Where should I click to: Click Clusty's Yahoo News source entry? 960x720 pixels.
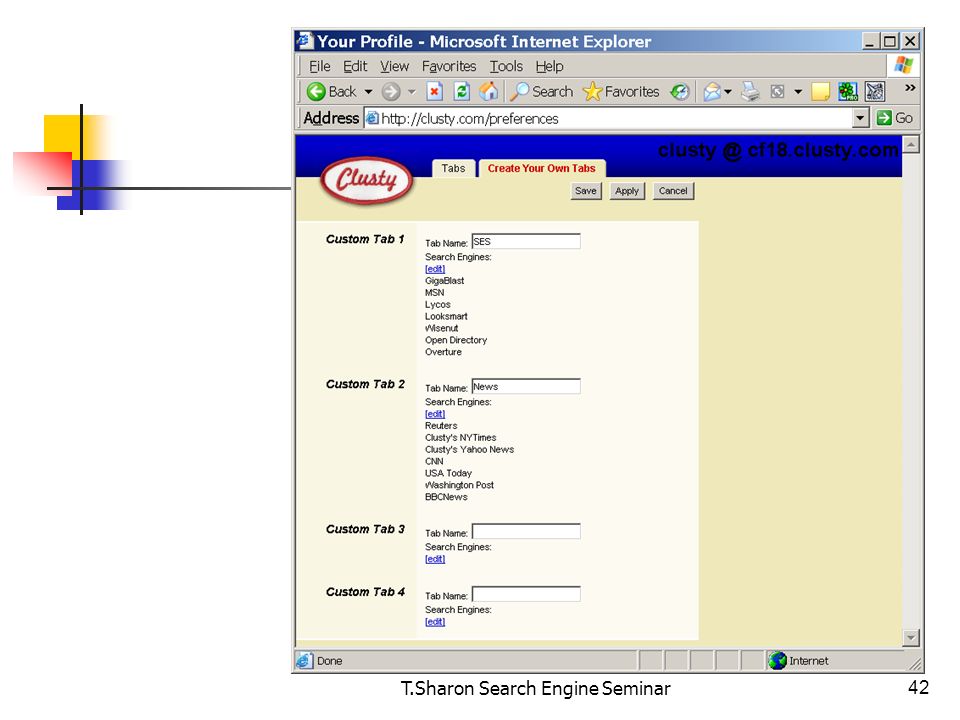[x=470, y=449]
